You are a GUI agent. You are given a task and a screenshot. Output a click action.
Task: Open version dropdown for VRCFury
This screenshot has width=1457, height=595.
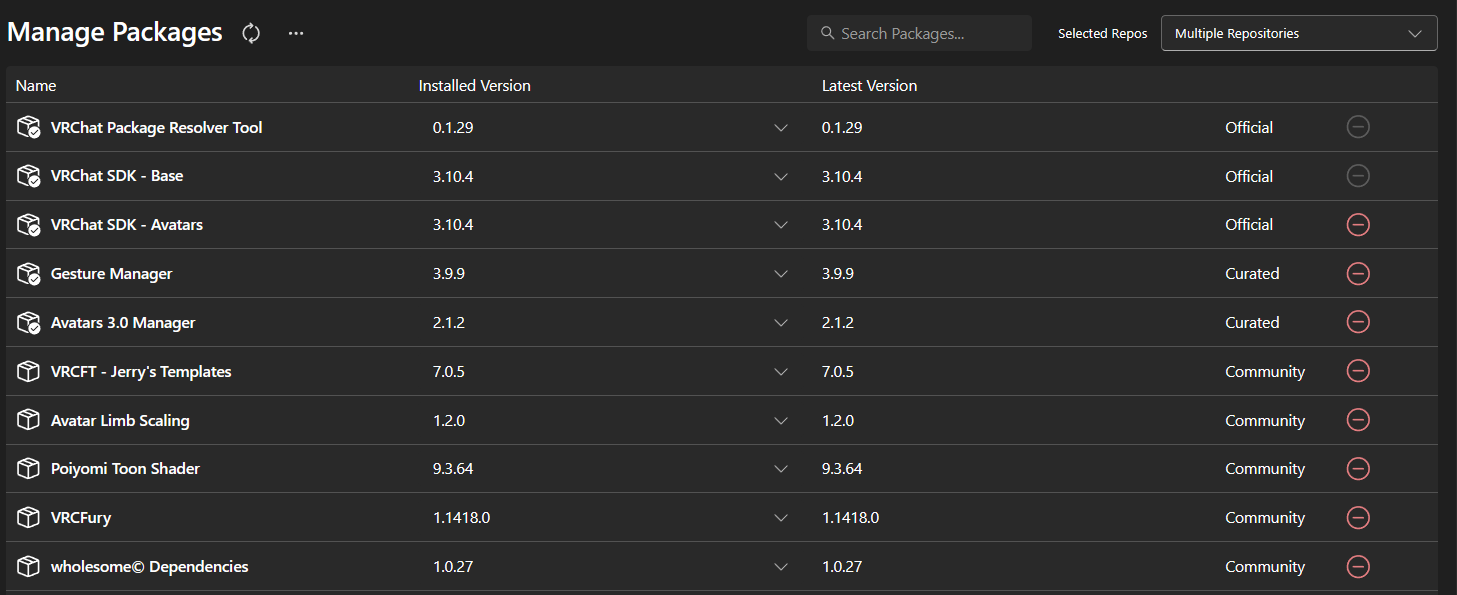782,518
